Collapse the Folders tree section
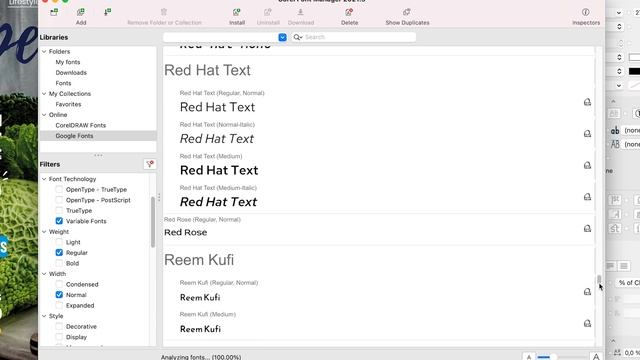 tap(44, 51)
